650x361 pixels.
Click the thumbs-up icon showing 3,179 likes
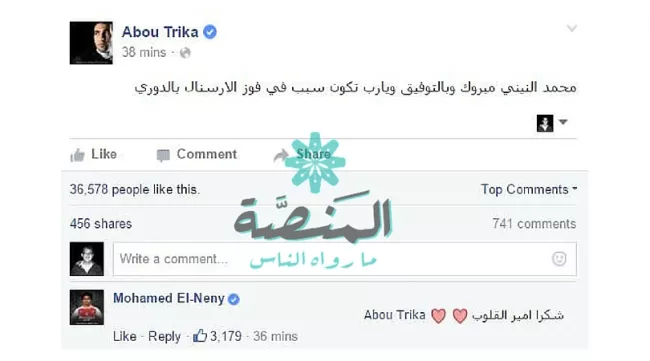click(x=200, y=336)
